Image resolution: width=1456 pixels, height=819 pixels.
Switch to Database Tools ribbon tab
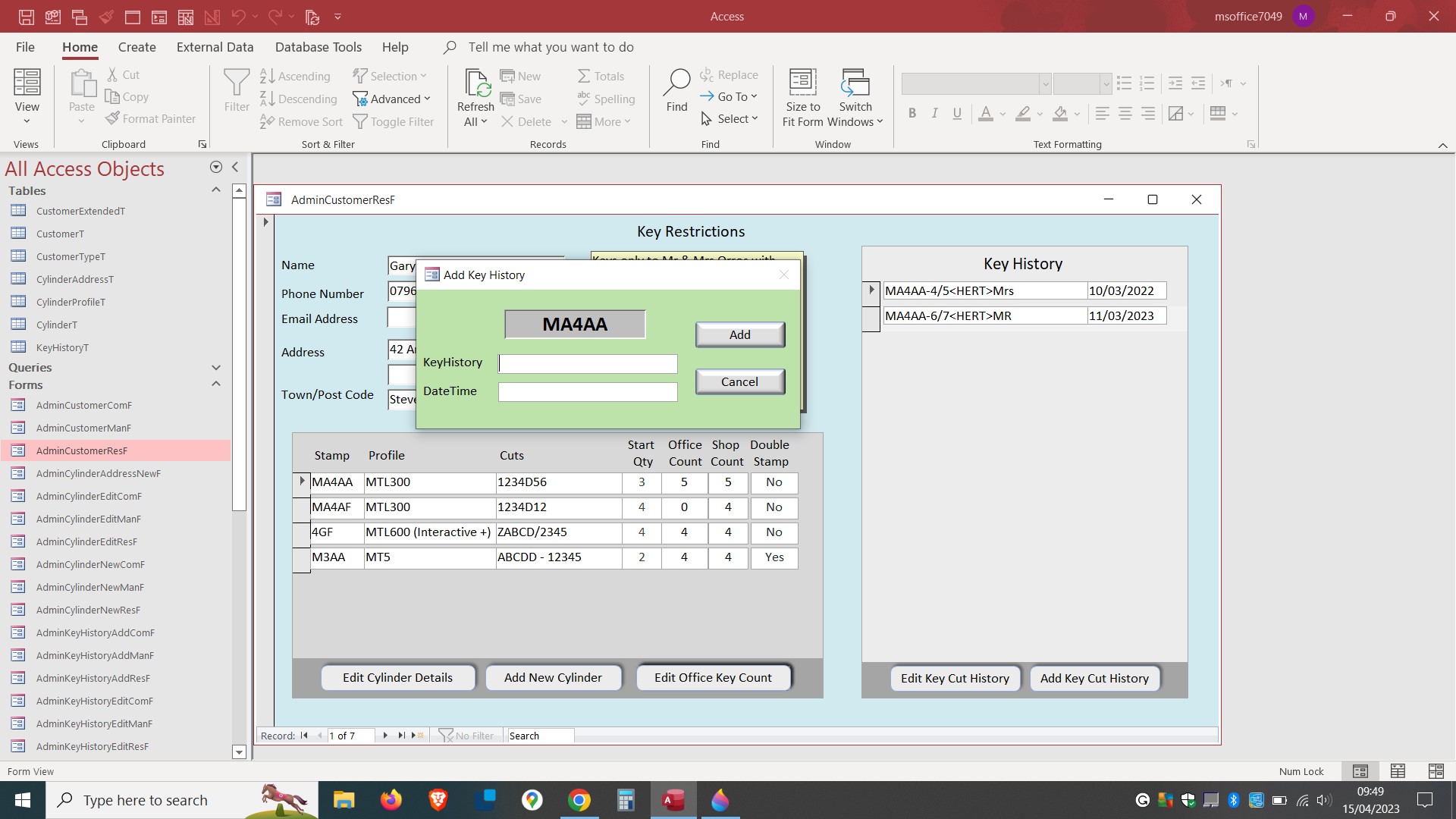pos(318,47)
